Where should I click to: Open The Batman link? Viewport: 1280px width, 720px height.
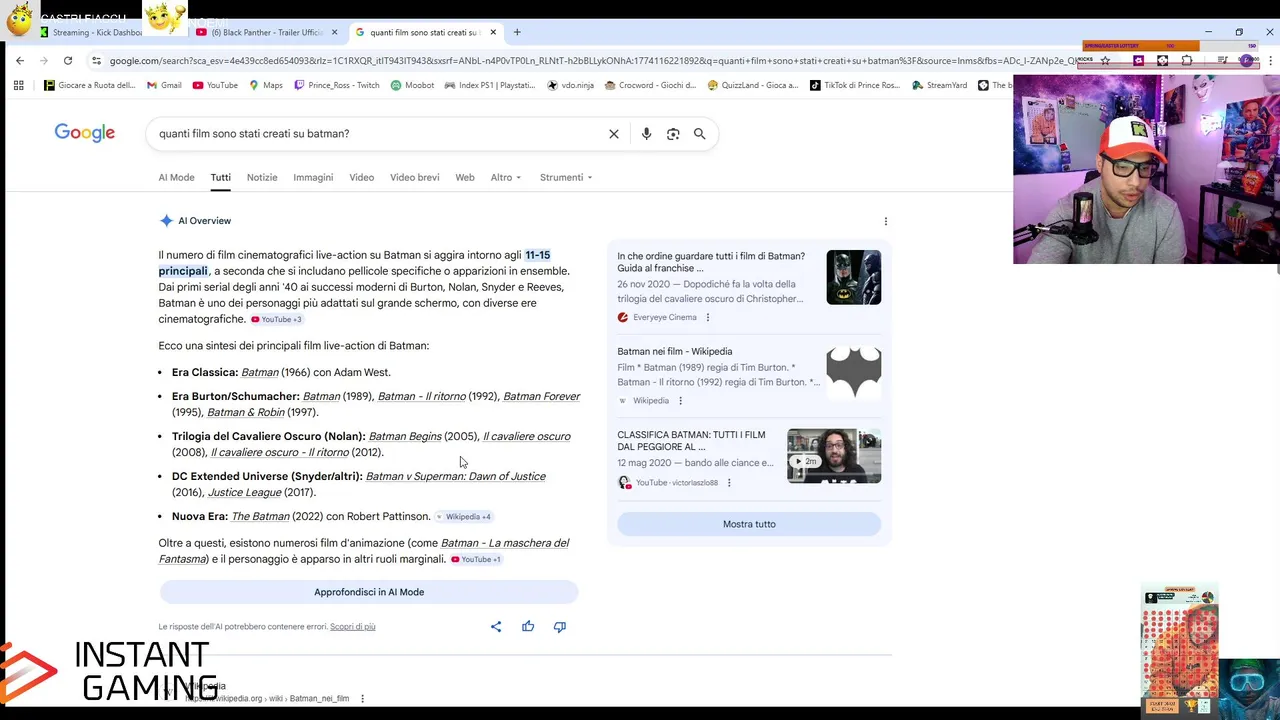click(x=260, y=516)
